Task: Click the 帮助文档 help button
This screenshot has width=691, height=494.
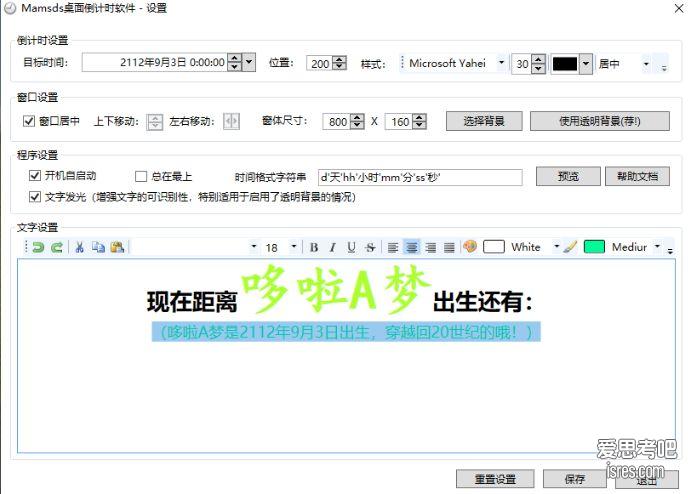Action: pyautogui.click(x=637, y=176)
